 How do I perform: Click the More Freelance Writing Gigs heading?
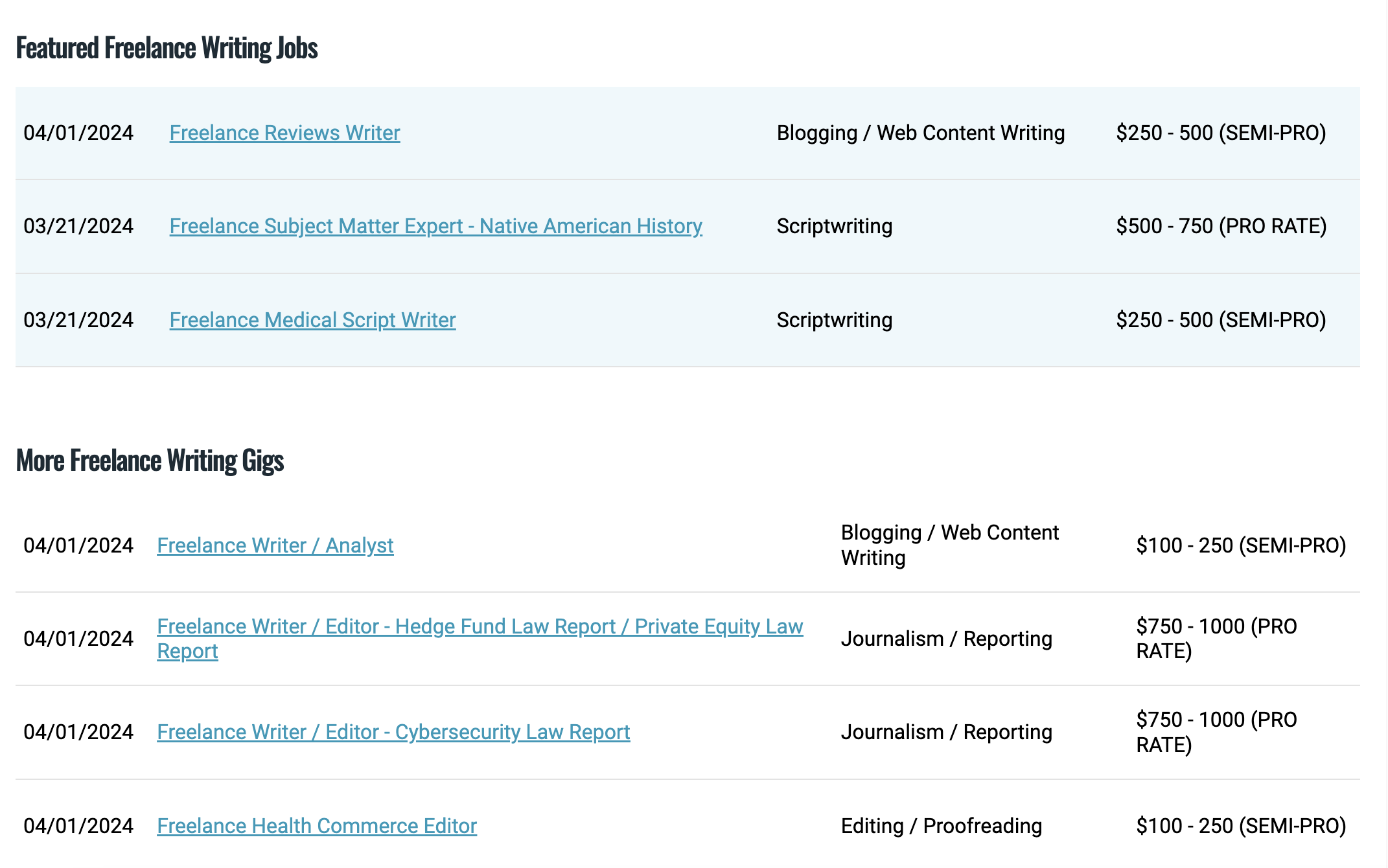coord(150,461)
